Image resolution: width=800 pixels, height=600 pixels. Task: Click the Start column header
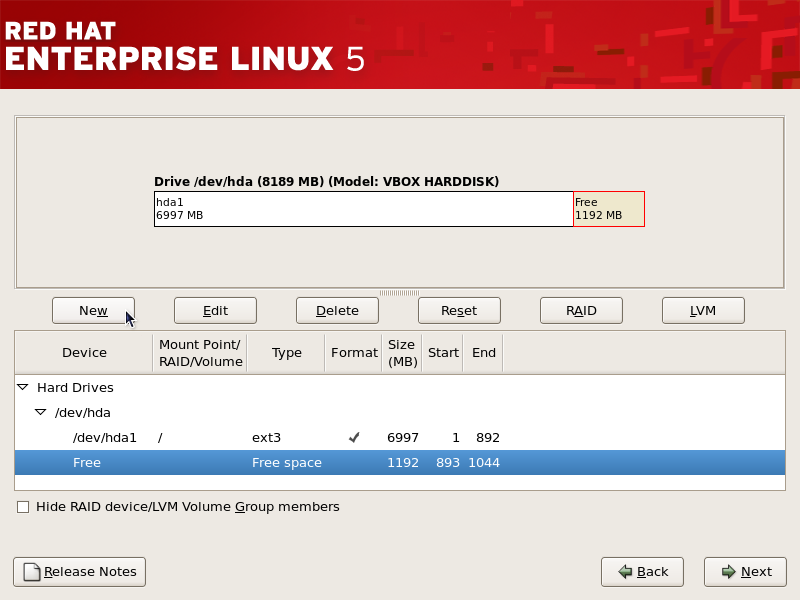[x=443, y=353]
